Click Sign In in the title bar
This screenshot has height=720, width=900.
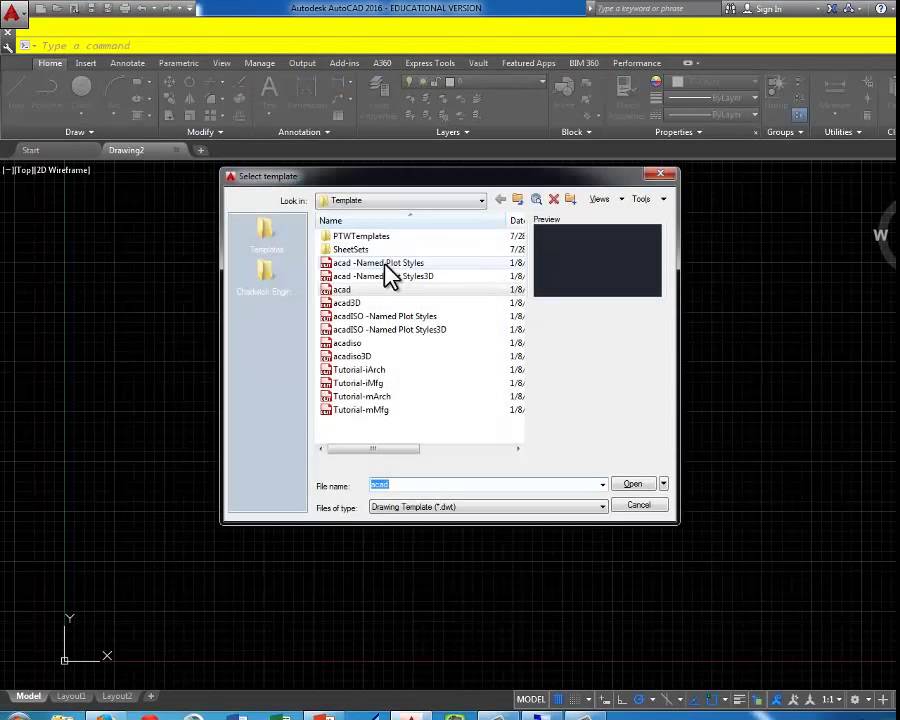769,9
